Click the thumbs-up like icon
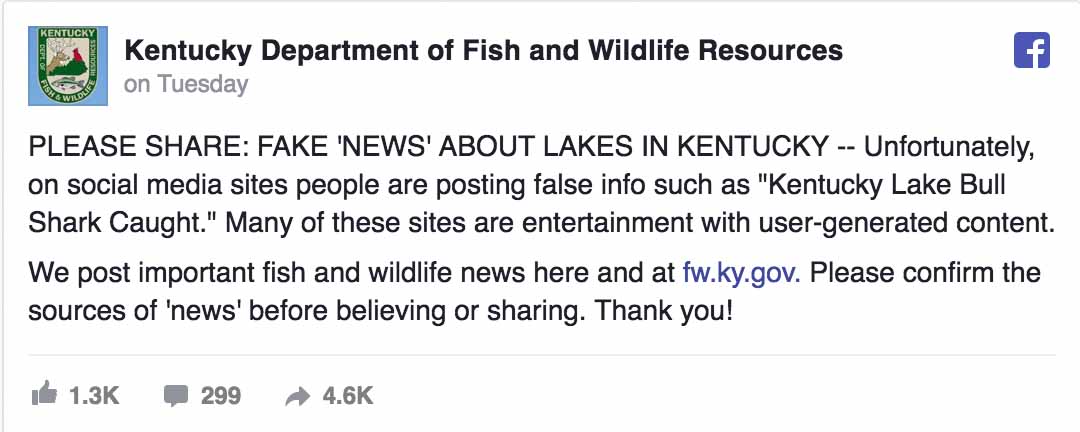1080x432 pixels. pyautogui.click(x=44, y=395)
